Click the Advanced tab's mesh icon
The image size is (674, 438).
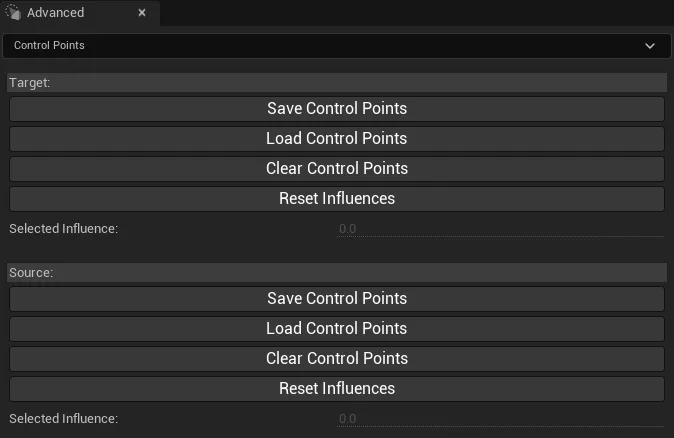pyautogui.click(x=13, y=12)
